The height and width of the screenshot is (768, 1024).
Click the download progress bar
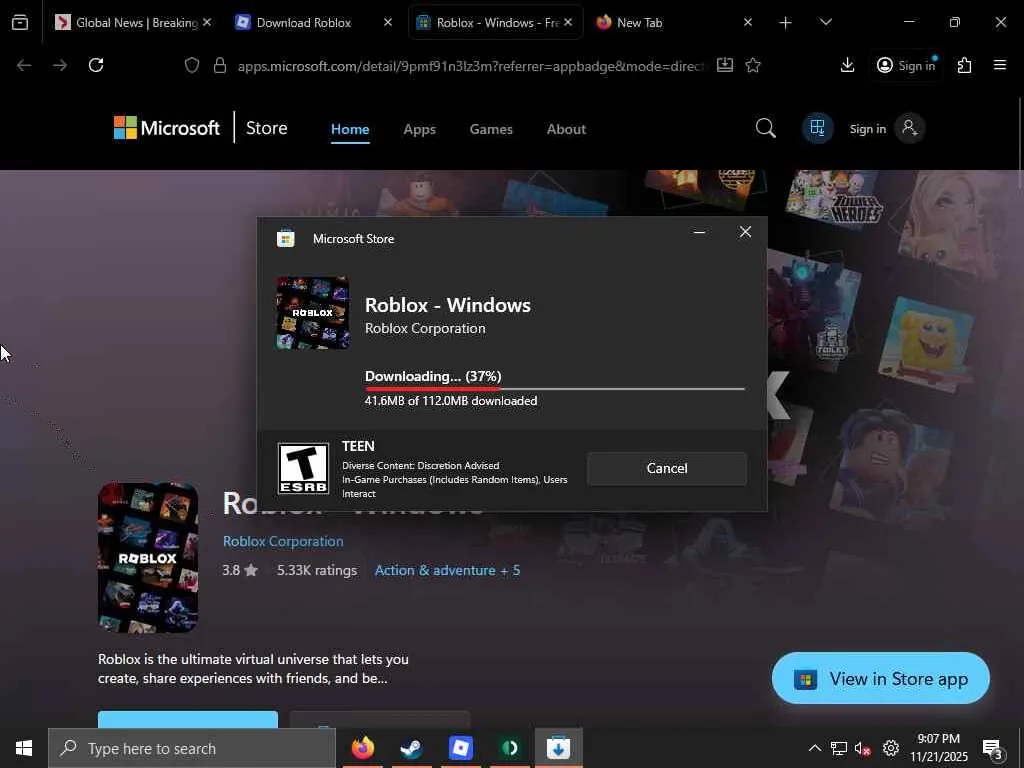(554, 389)
